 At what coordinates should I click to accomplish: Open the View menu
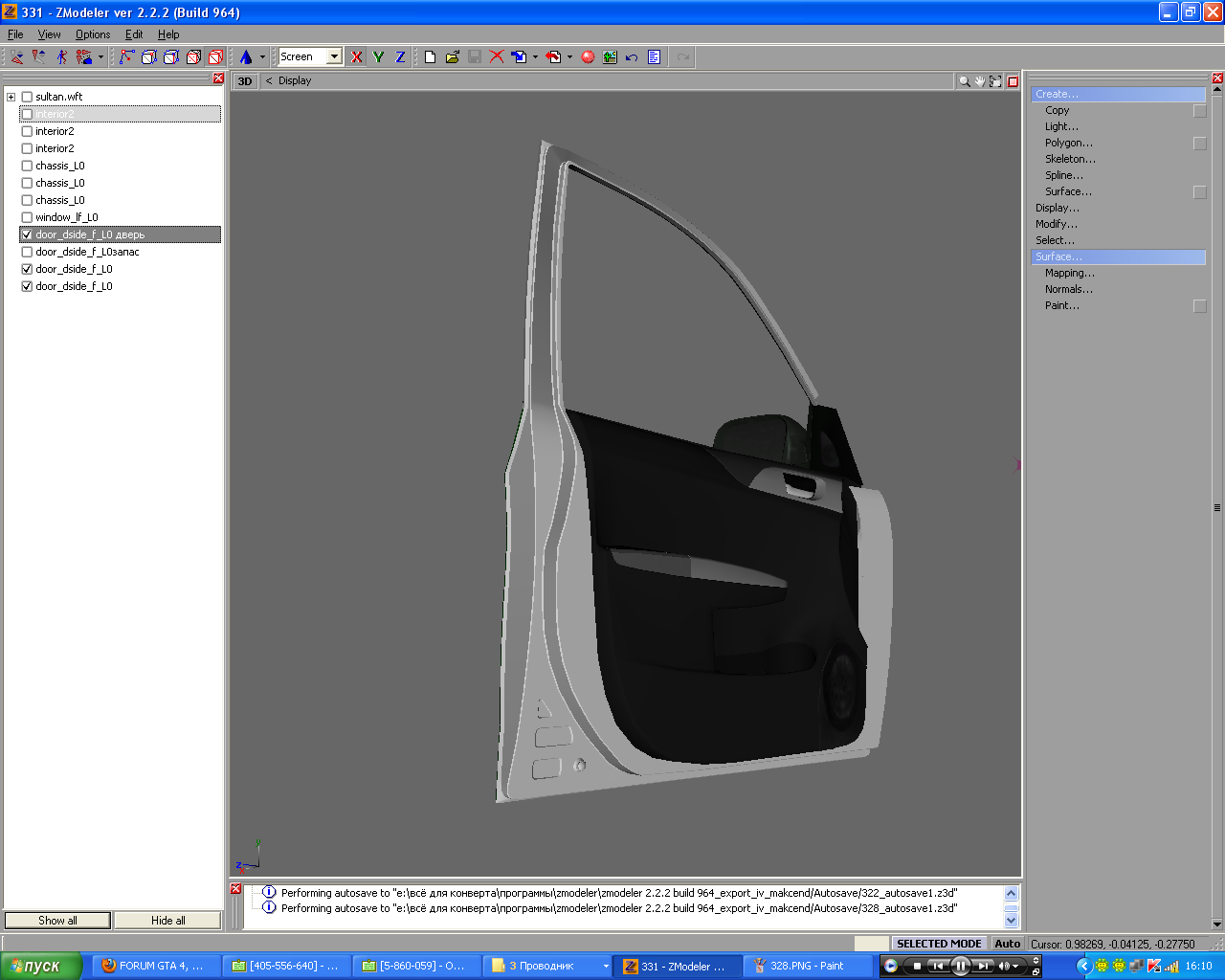pos(49,34)
